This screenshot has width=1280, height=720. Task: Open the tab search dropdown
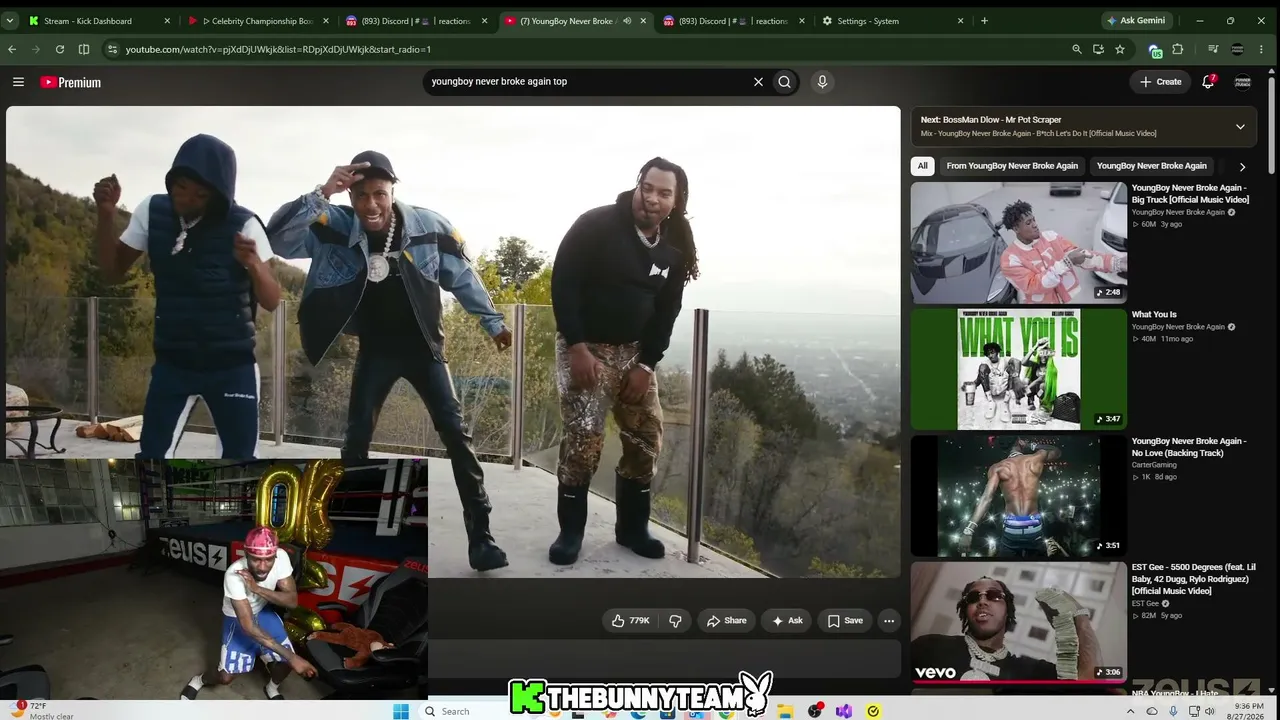click(10, 21)
